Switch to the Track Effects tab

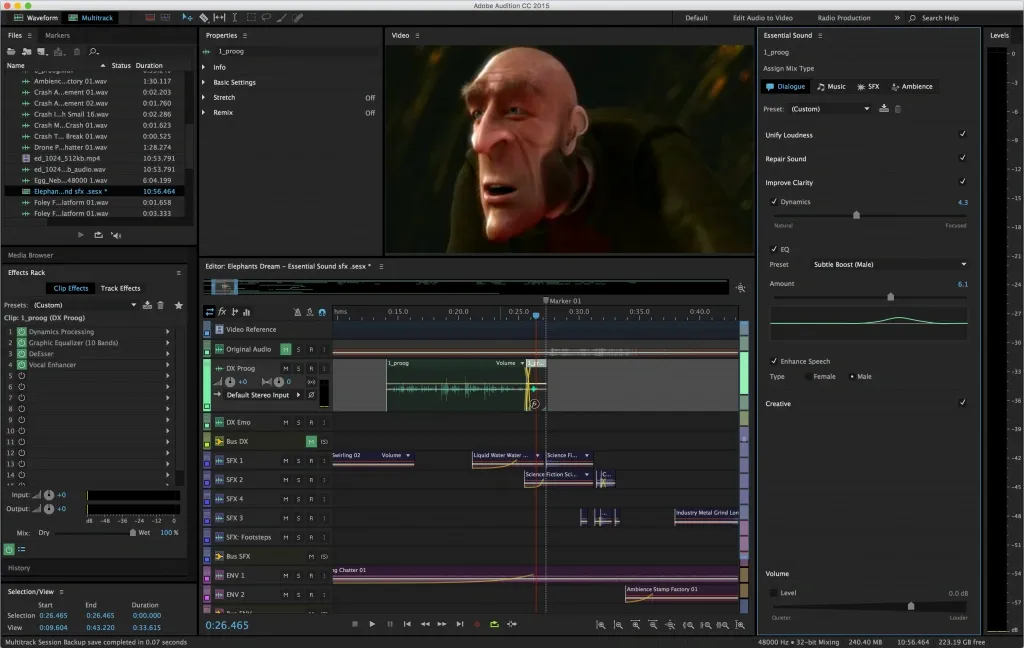[x=120, y=288]
